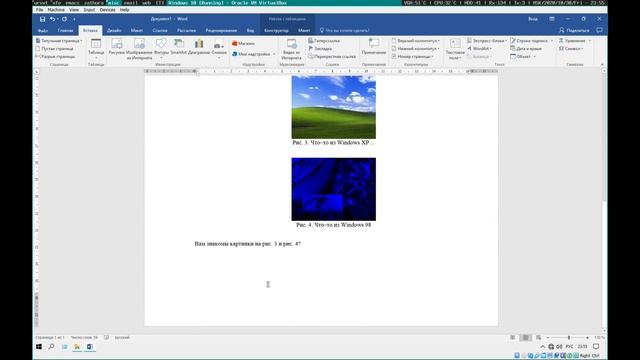Open Мои надстройки add-ins
The image size is (640, 360).
click(253, 54)
